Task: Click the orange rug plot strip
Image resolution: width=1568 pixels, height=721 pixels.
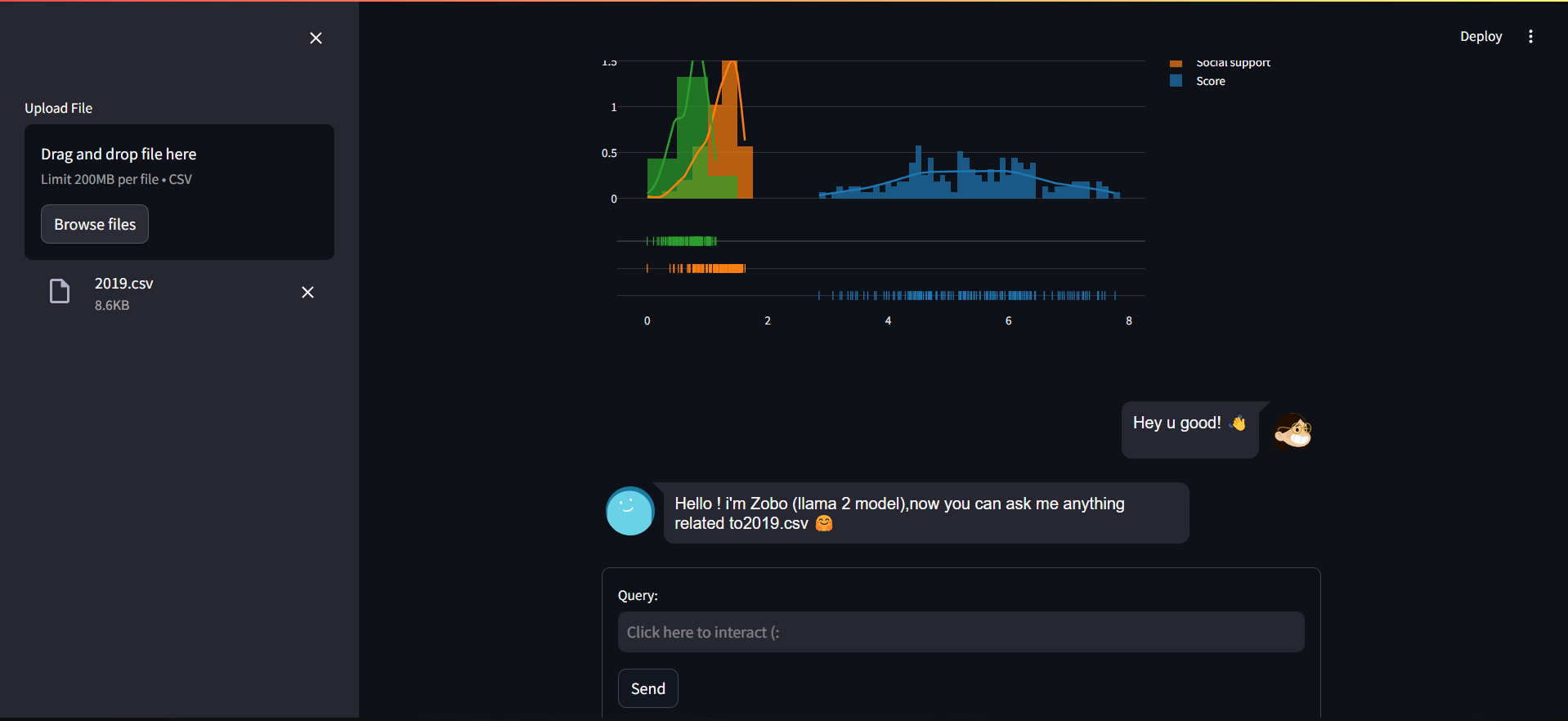Action: (697, 268)
